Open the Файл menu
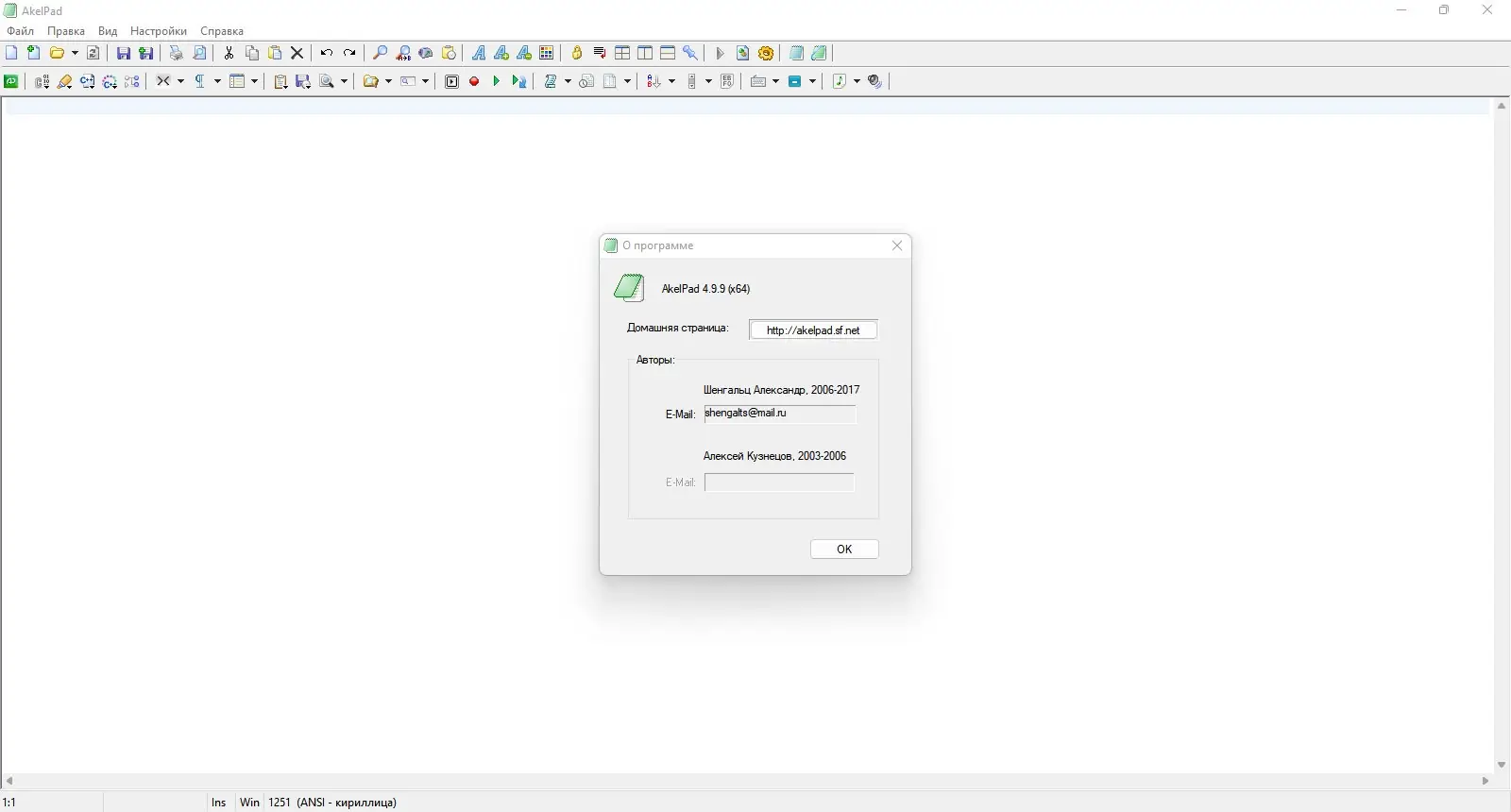Viewport: 1511px width, 812px height. tap(21, 31)
